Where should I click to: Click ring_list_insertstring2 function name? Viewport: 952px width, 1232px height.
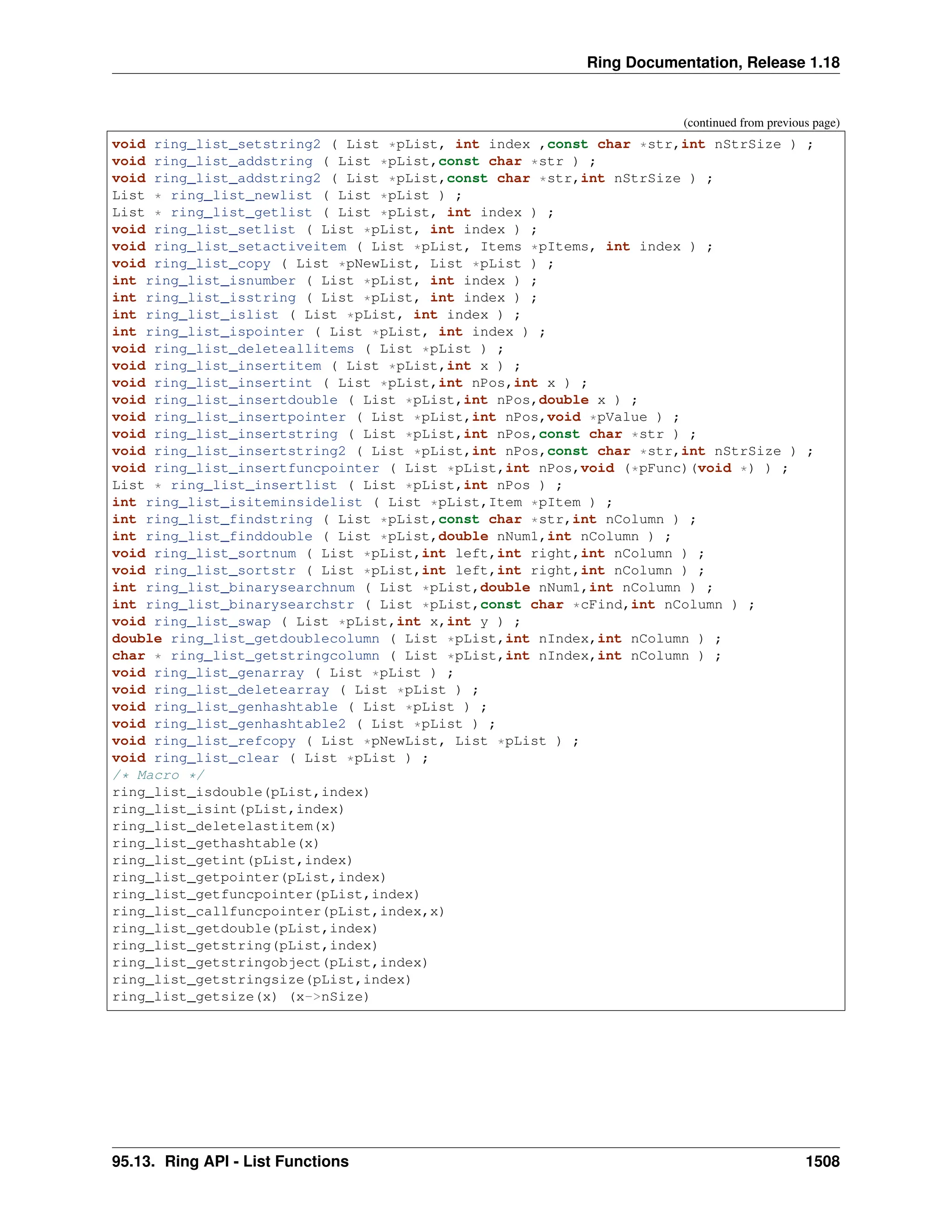251,451
